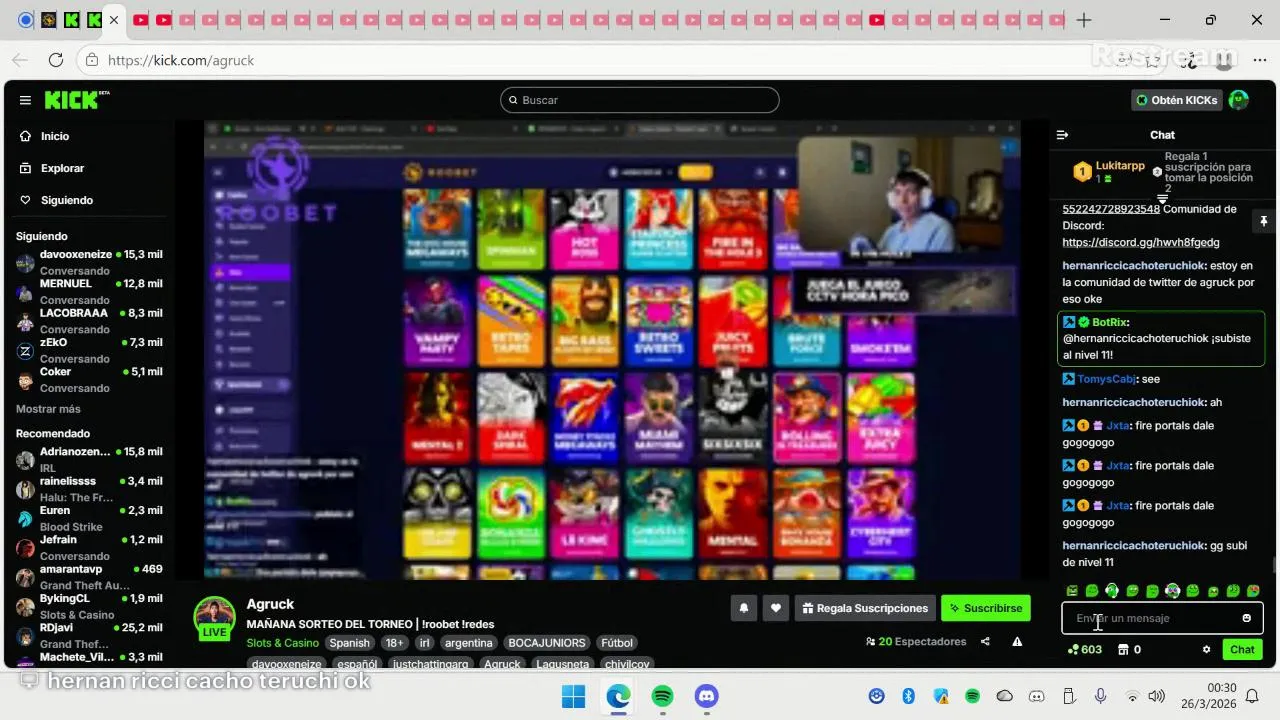
Task: Open the hamburger menu next to Kick logo
Action: point(25,100)
